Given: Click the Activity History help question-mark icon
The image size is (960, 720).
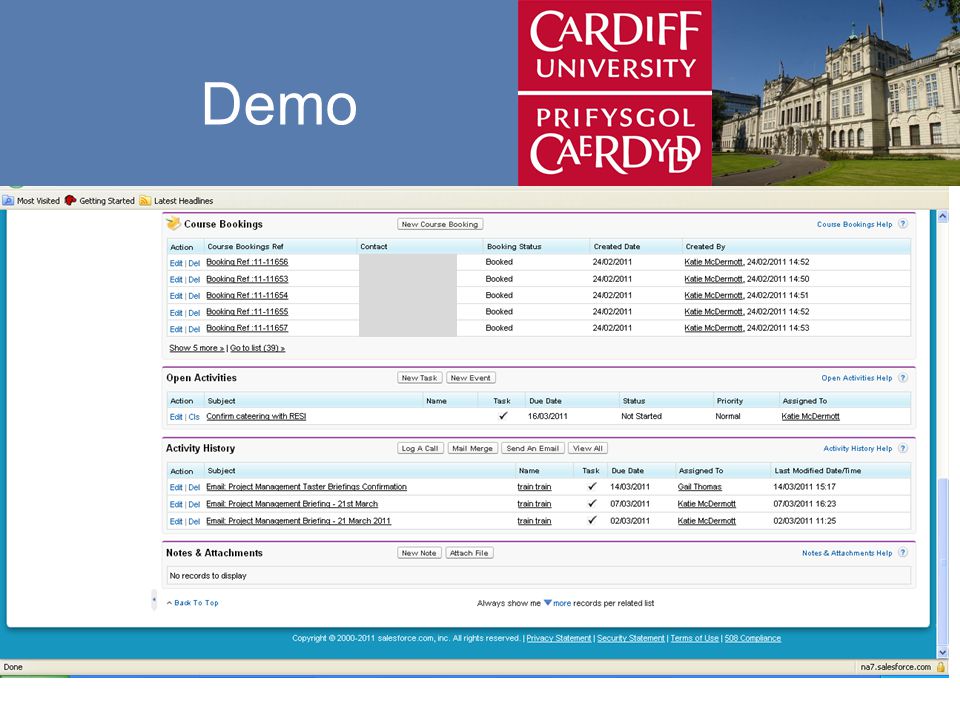Looking at the screenshot, I should [903, 448].
